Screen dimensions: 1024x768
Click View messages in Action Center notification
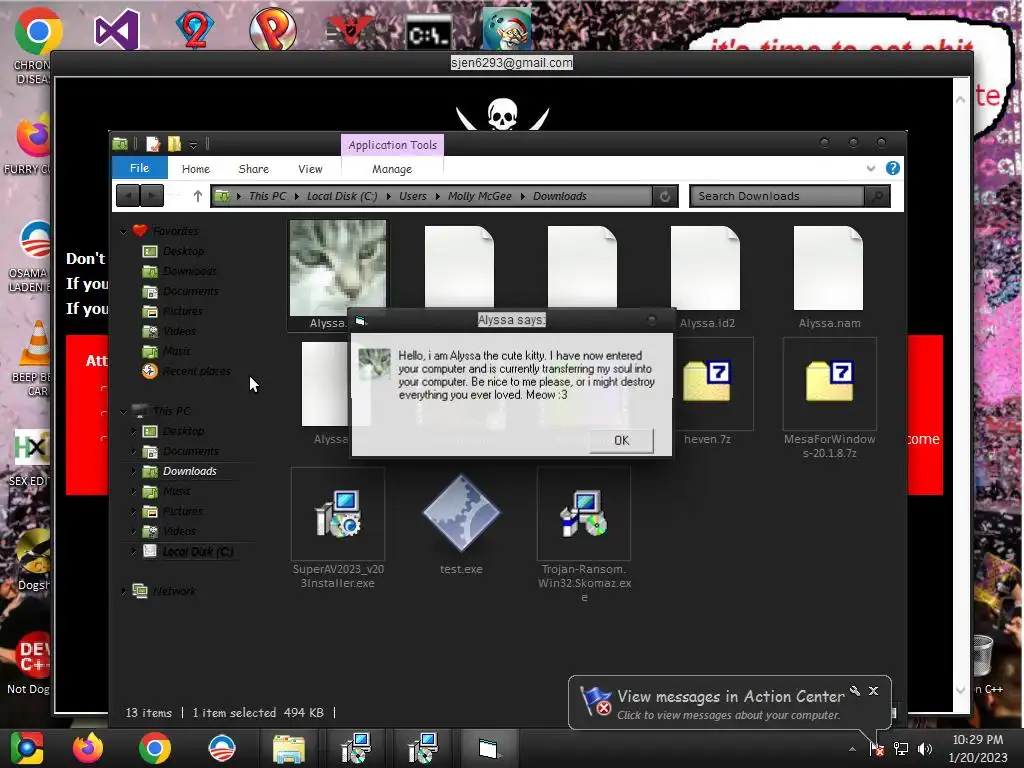[729, 704]
